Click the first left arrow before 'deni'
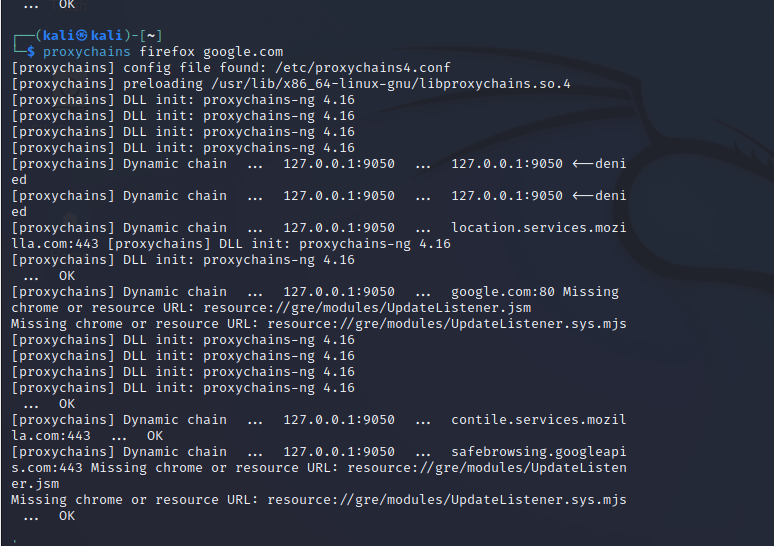774x546 pixels. point(582,163)
